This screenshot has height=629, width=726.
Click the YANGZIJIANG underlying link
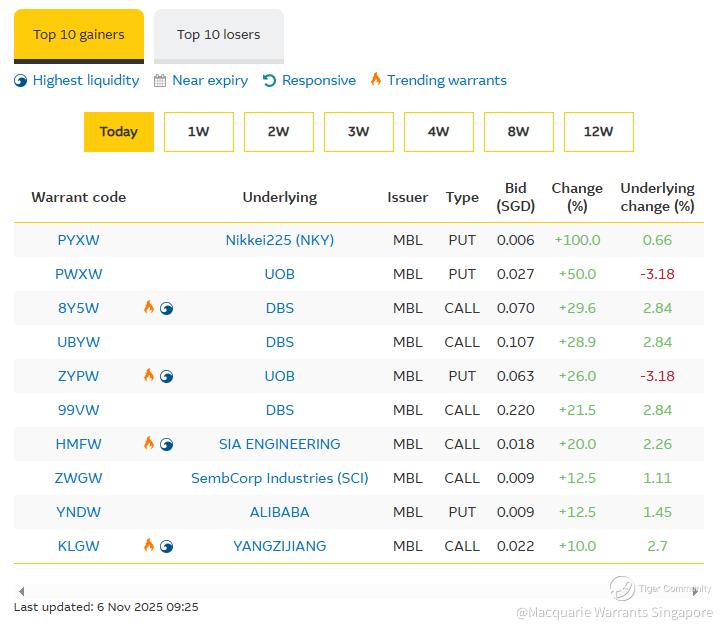coord(280,546)
